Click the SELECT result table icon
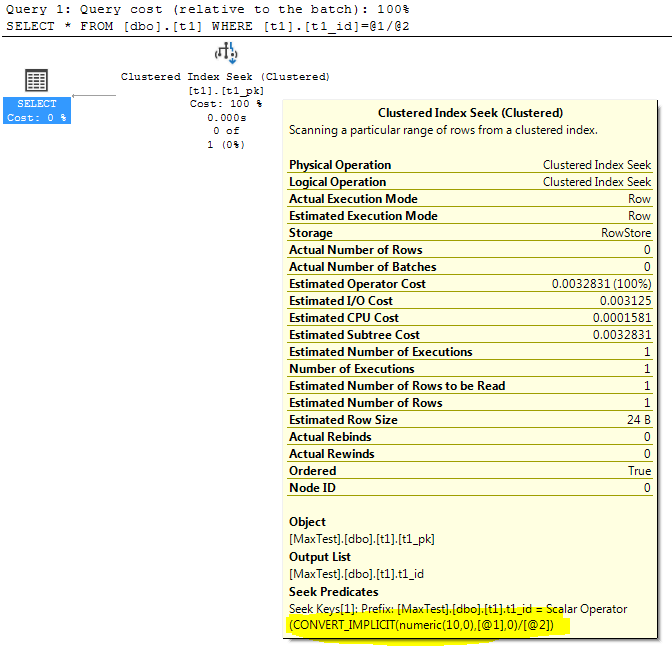The height and width of the screenshot is (651, 672). click(36, 80)
